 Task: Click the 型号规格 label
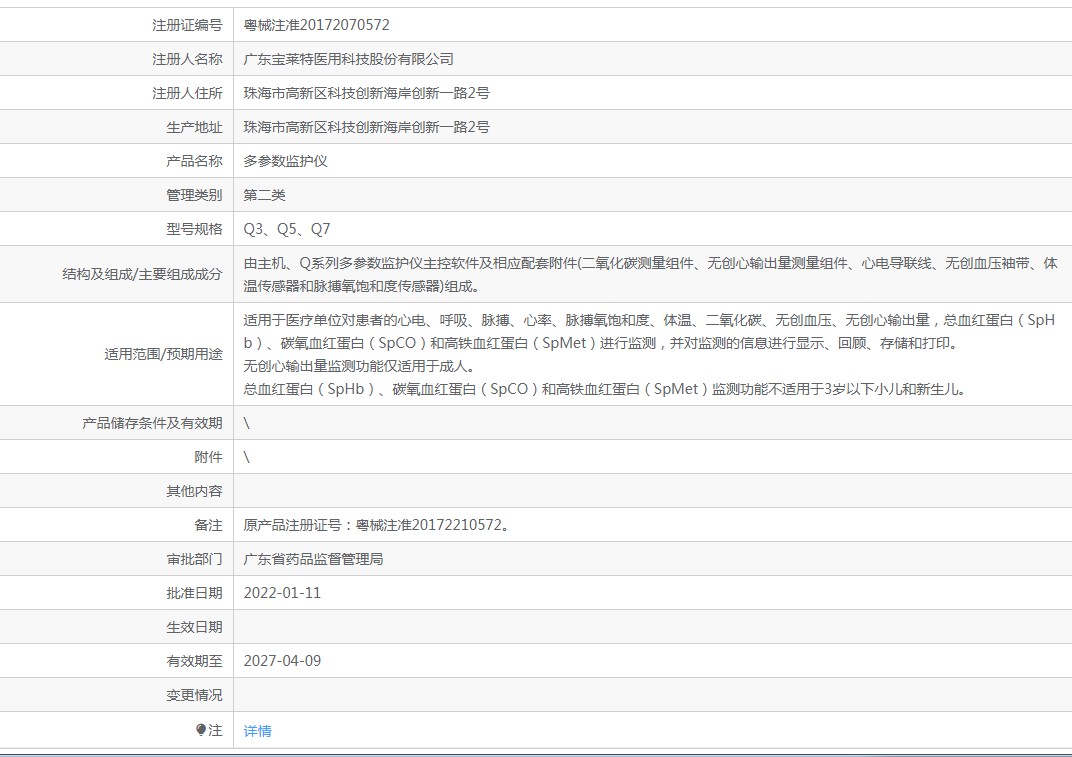tap(194, 229)
